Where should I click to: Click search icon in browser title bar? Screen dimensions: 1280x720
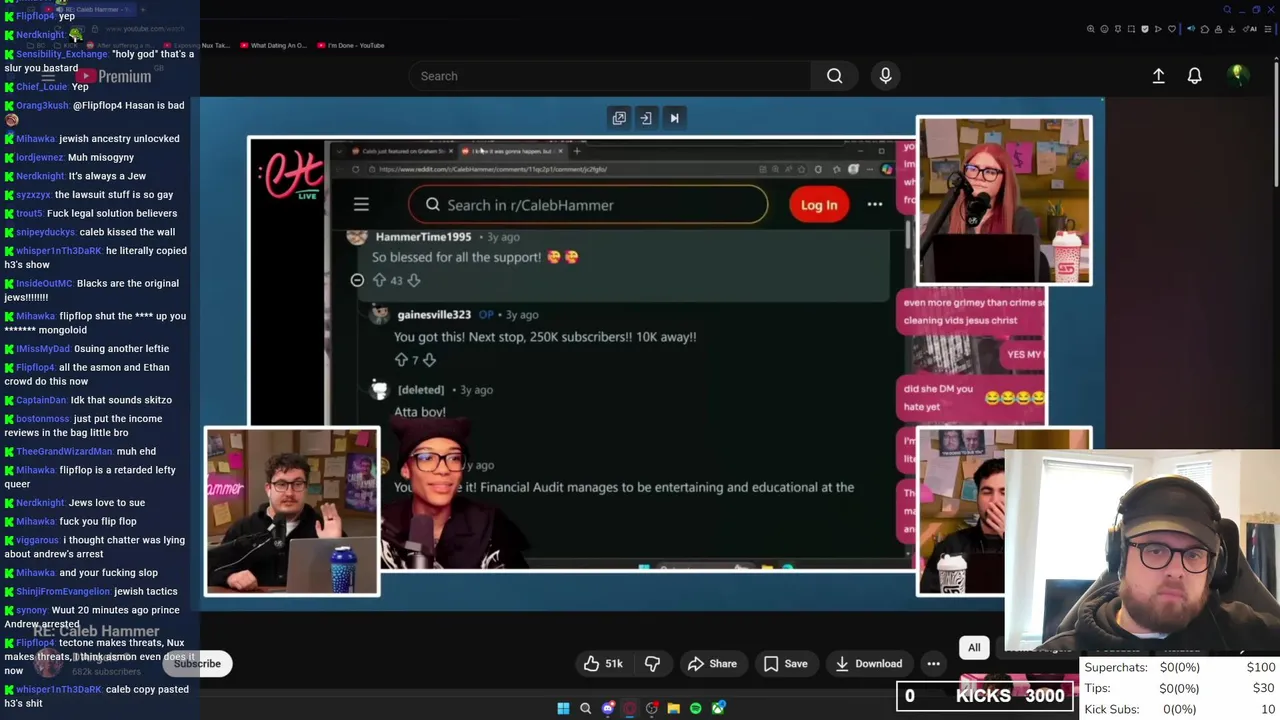[x=1227, y=10]
